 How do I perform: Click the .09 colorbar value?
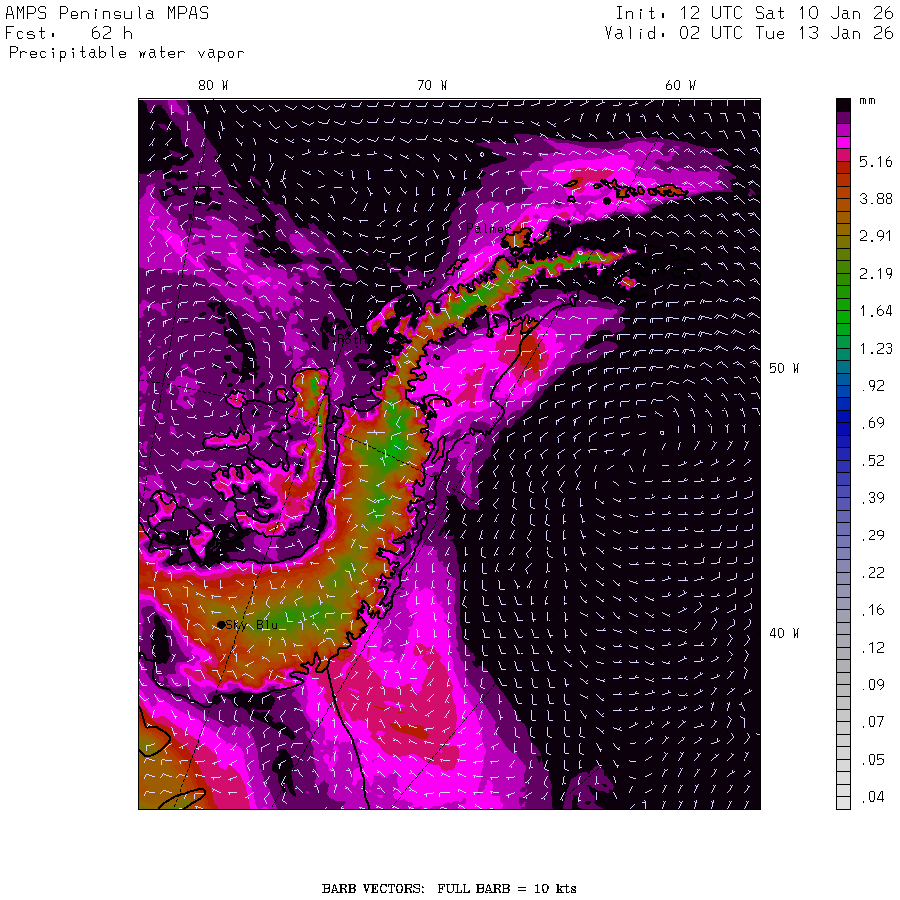tap(874, 685)
